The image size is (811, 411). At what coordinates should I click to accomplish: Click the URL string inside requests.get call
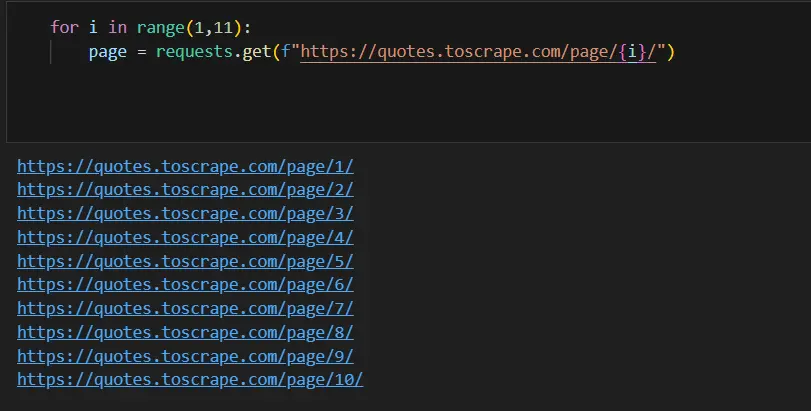pos(478,52)
